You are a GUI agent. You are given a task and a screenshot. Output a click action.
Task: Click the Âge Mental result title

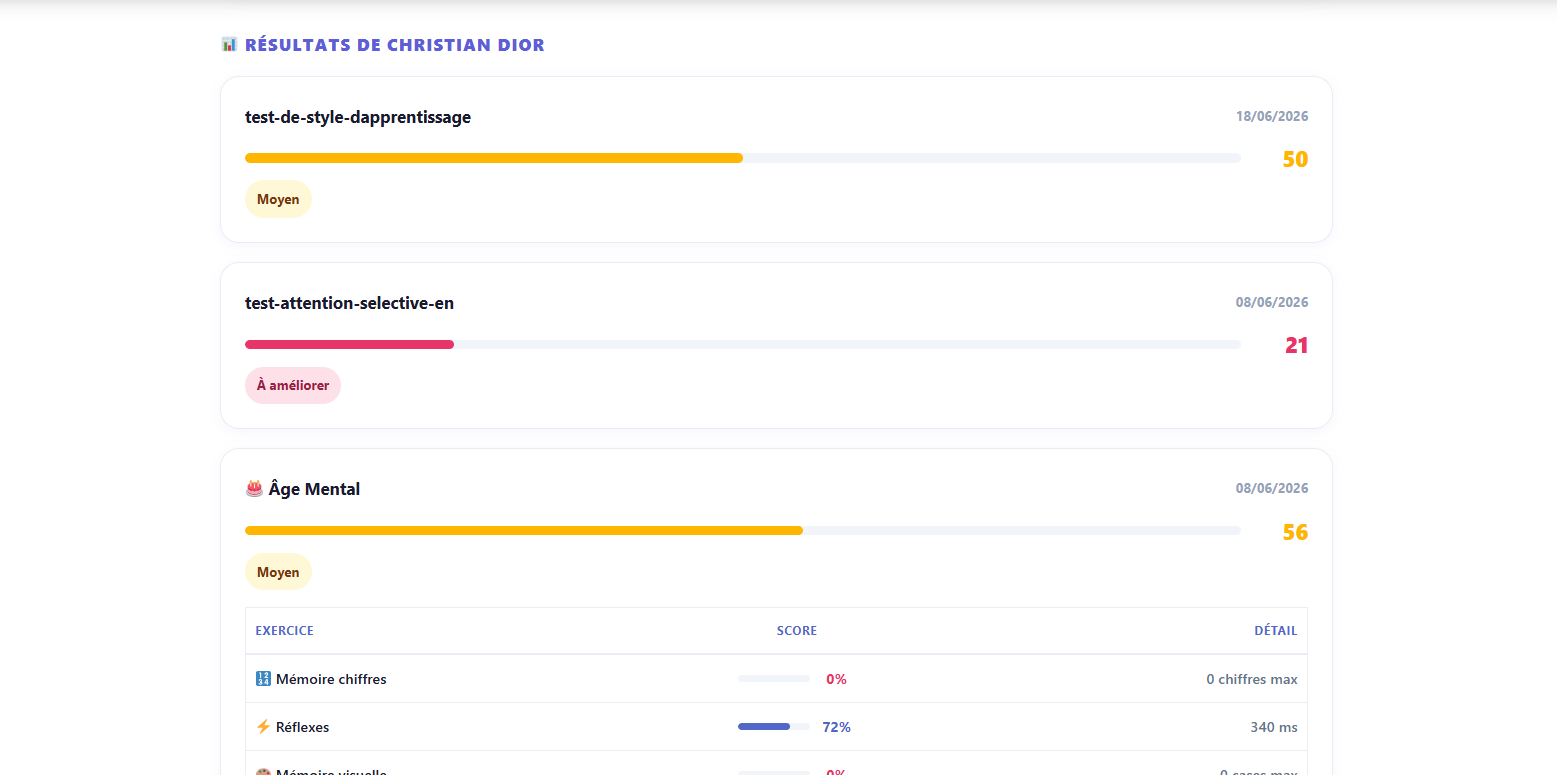pos(314,489)
